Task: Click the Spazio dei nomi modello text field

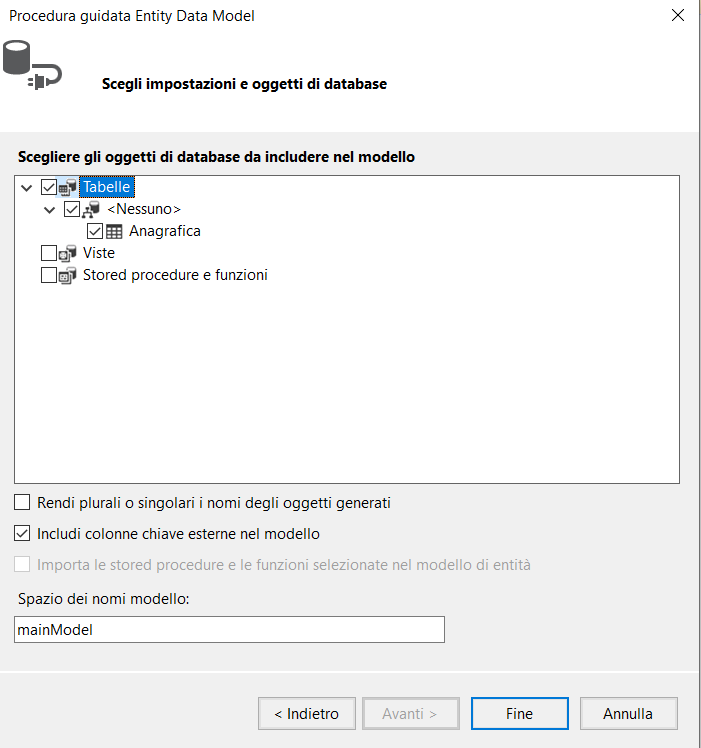Action: point(229,630)
